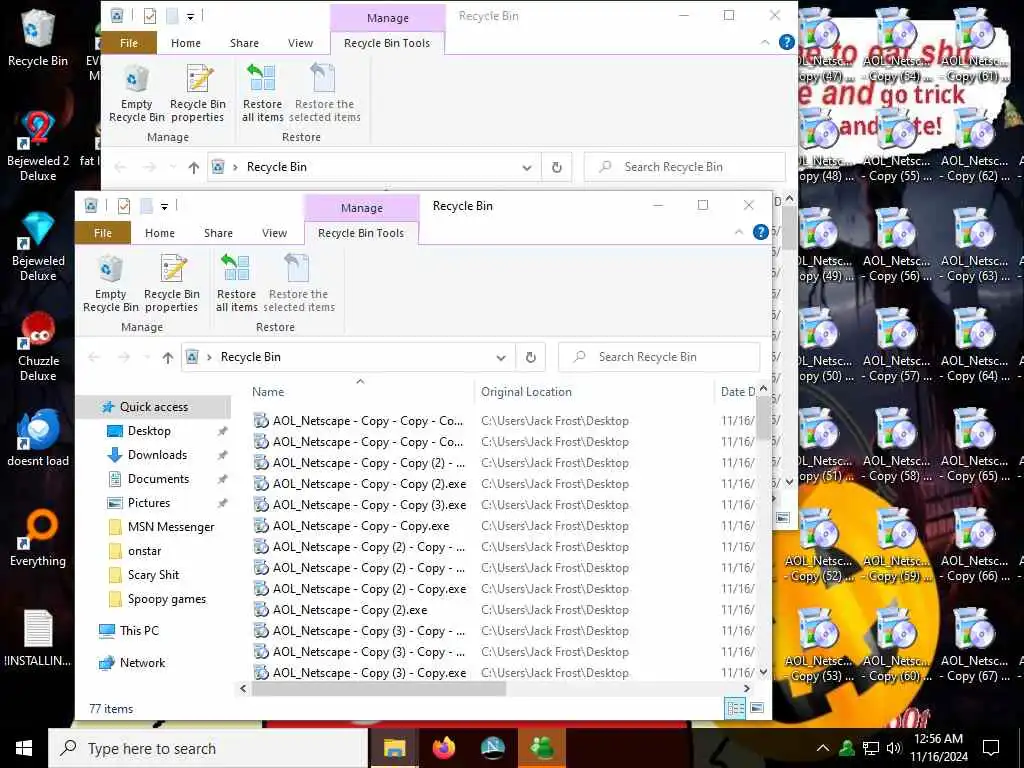Viewport: 1024px width, 768px height.
Task: Go up one level in front window
Action: click(168, 357)
